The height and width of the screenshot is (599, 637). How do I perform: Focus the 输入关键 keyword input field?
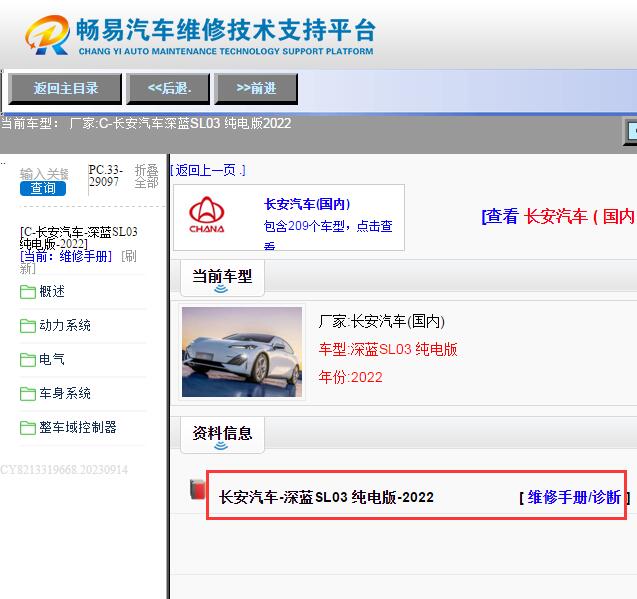point(44,174)
